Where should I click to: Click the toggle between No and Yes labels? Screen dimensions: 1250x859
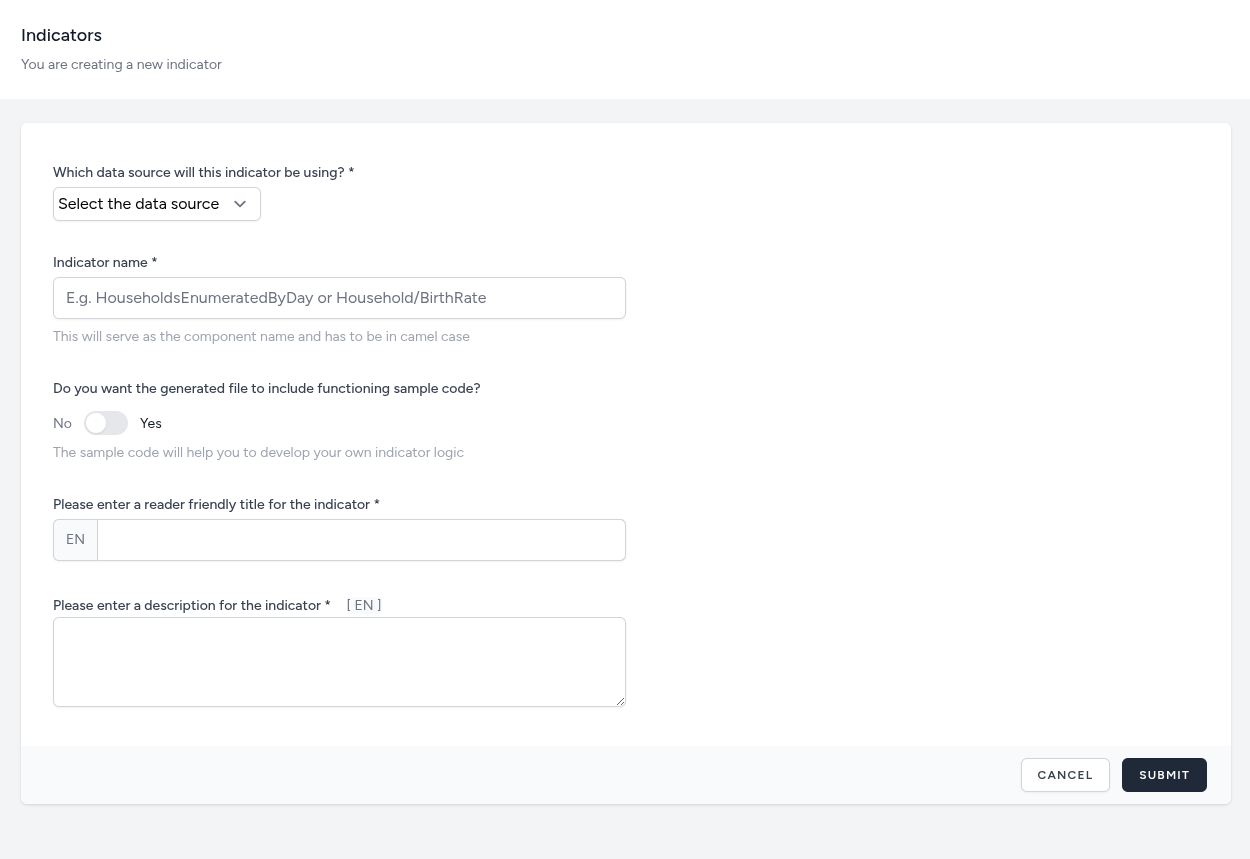pyautogui.click(x=105, y=423)
